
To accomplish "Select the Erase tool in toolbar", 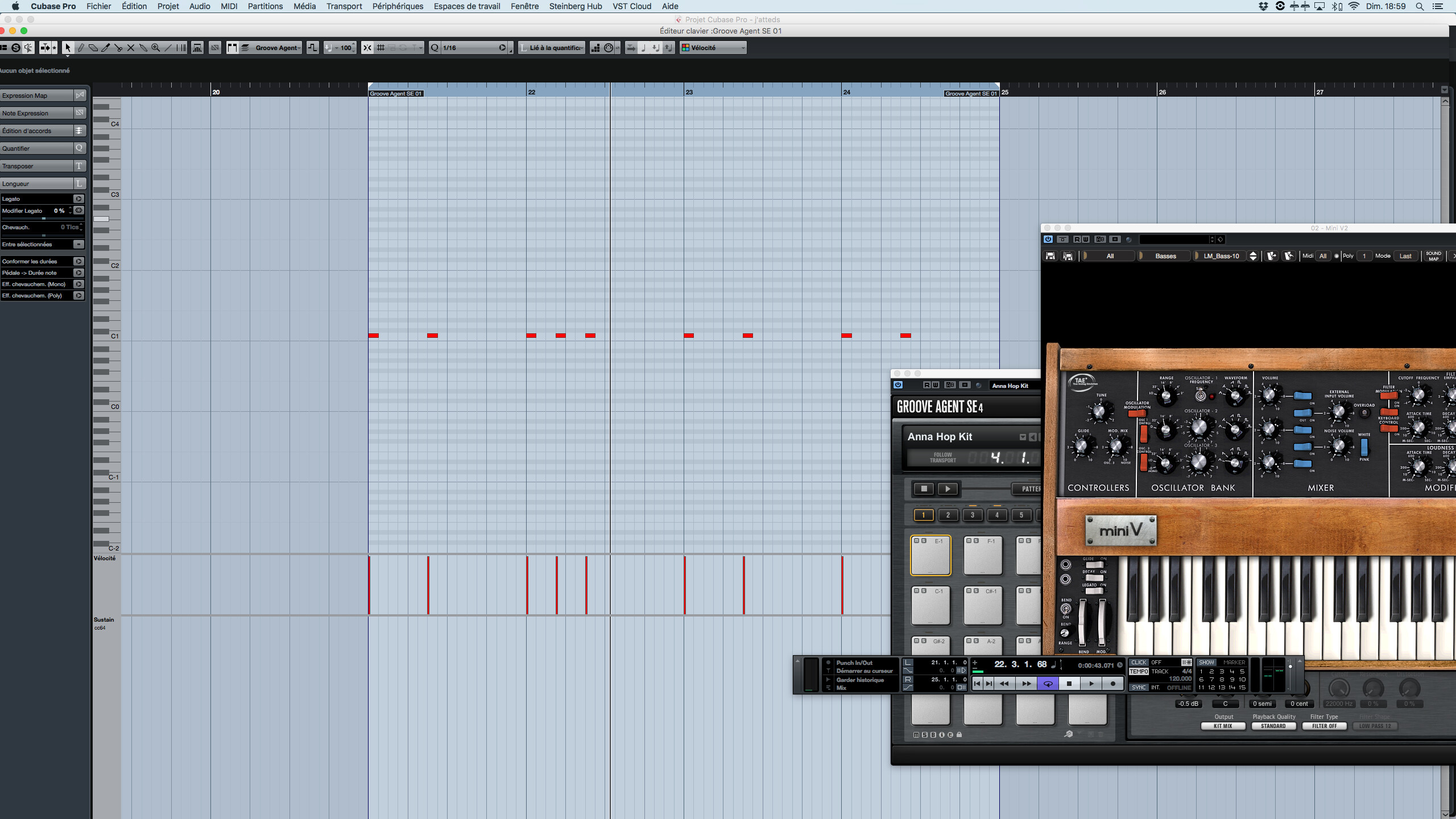I will pos(93,48).
